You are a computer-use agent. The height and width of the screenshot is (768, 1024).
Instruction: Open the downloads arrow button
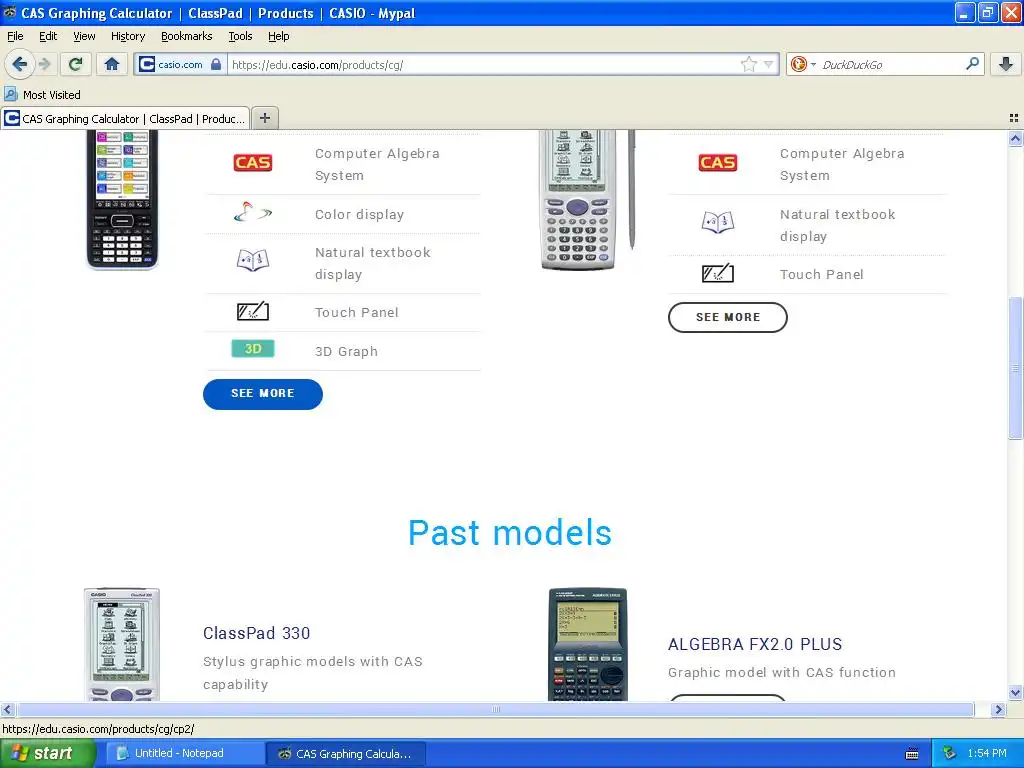1006,64
